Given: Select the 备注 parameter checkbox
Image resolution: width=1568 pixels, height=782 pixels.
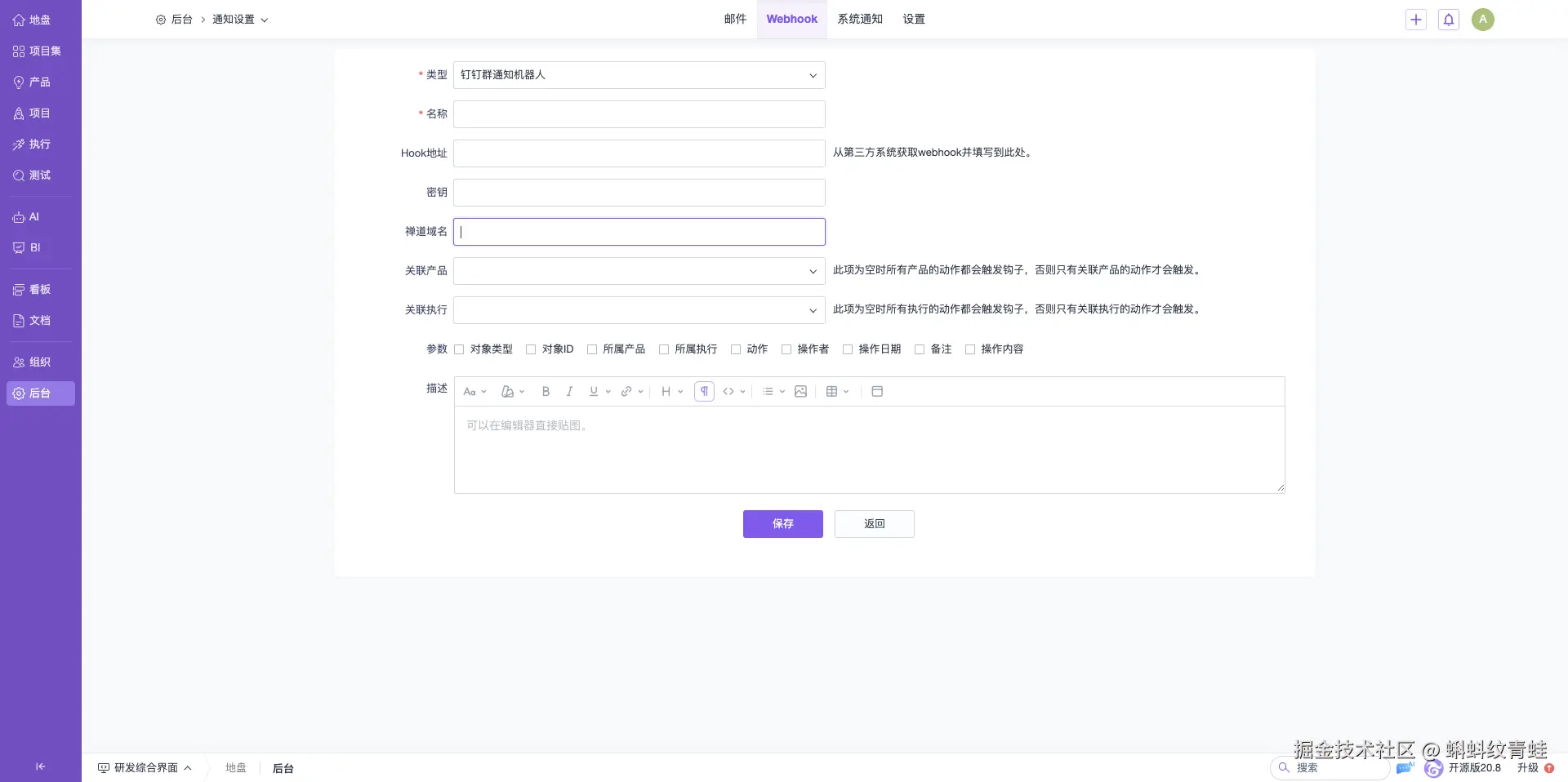Looking at the screenshot, I should (920, 349).
